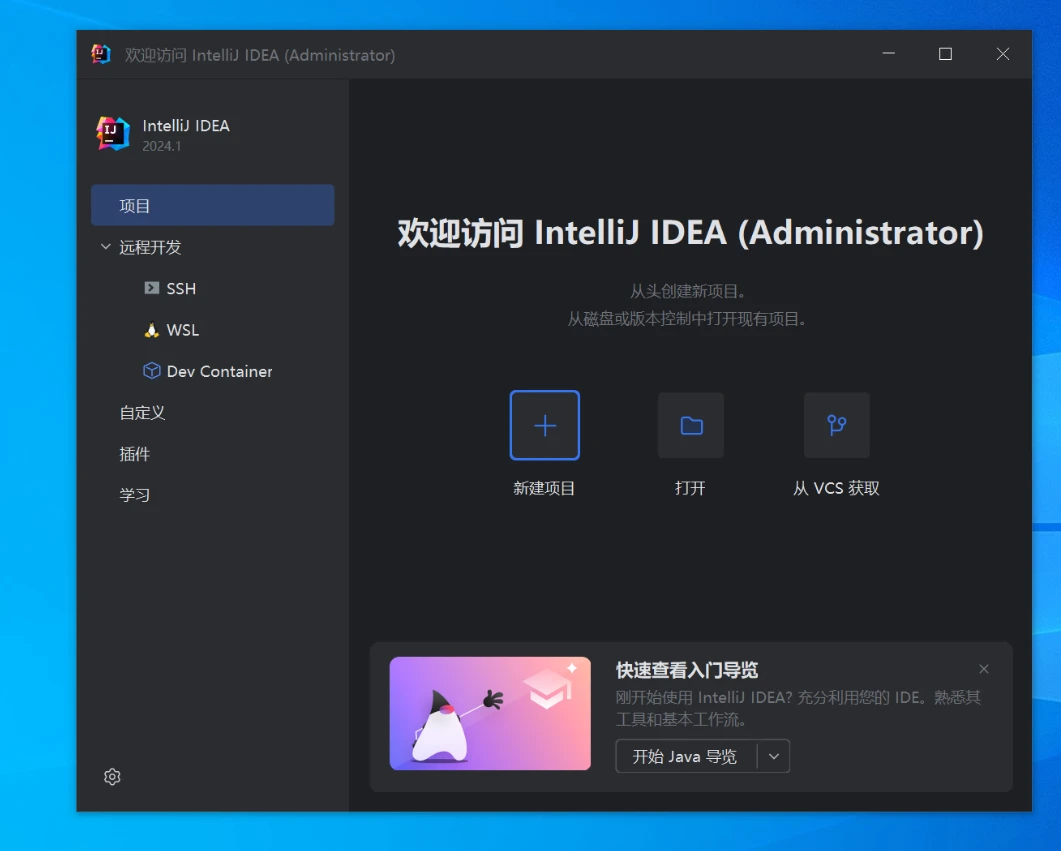The image size is (1061, 851).
Task: Select the 项目 tab in sidebar
Action: coord(212,205)
